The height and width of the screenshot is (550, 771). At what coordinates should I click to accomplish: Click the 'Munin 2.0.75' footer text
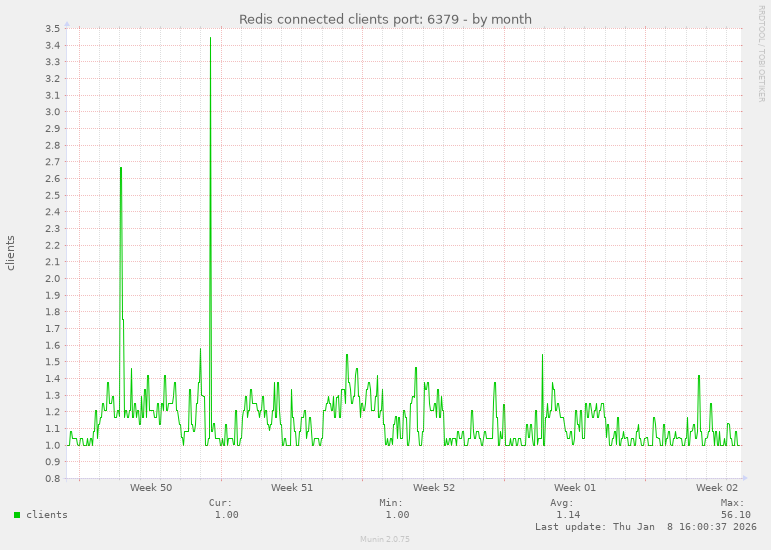pyautogui.click(x=385, y=539)
